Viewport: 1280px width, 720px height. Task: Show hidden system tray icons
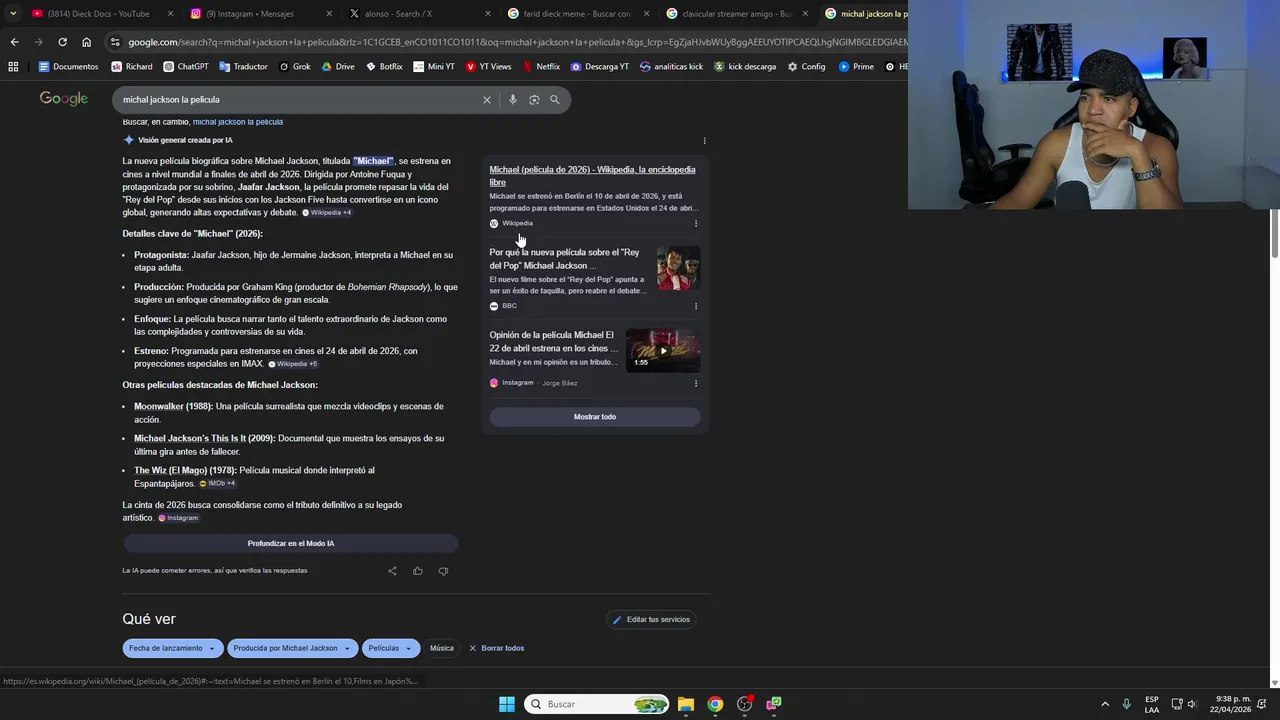(x=1105, y=704)
